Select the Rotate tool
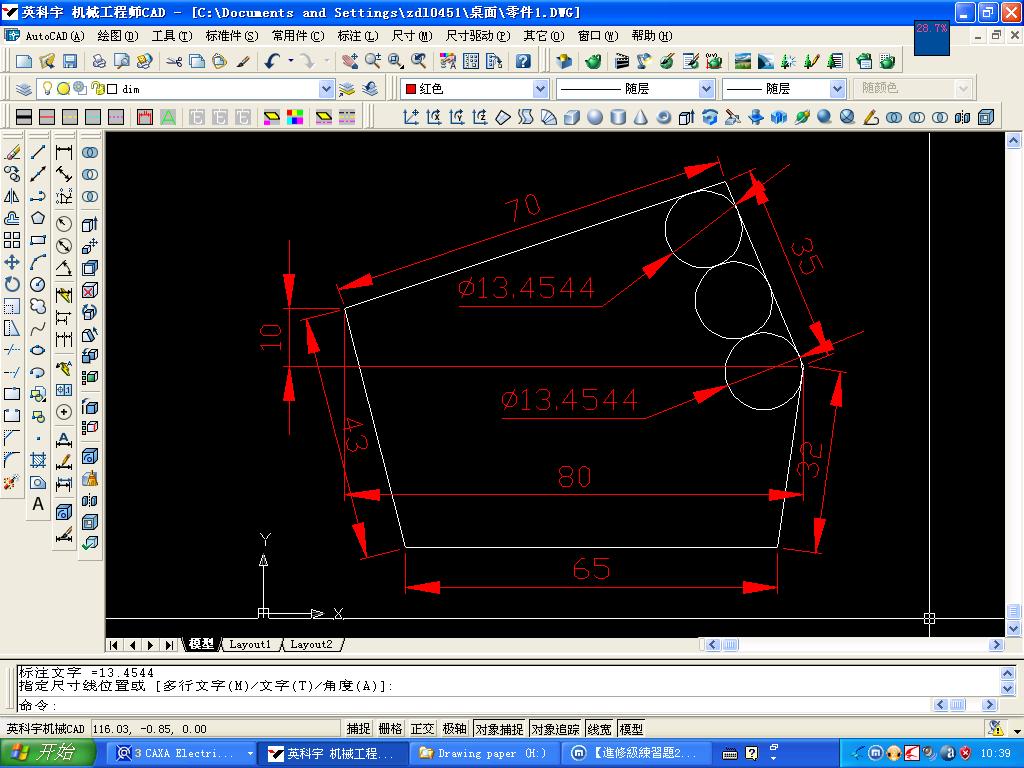Image resolution: width=1024 pixels, height=768 pixels. pyautogui.click(x=12, y=284)
